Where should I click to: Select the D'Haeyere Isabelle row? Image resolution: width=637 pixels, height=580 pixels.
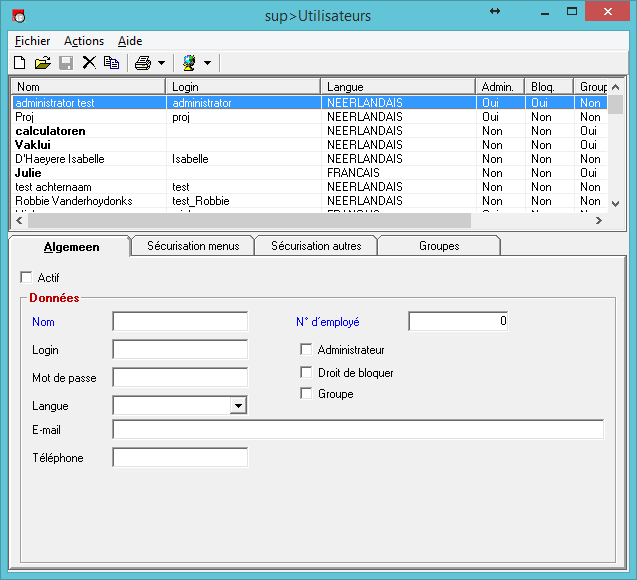(310, 159)
